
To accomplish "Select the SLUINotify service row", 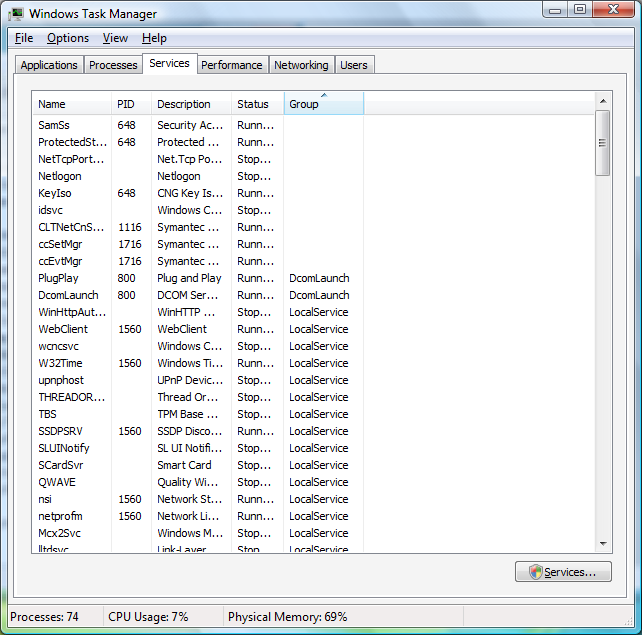I will pos(198,448).
